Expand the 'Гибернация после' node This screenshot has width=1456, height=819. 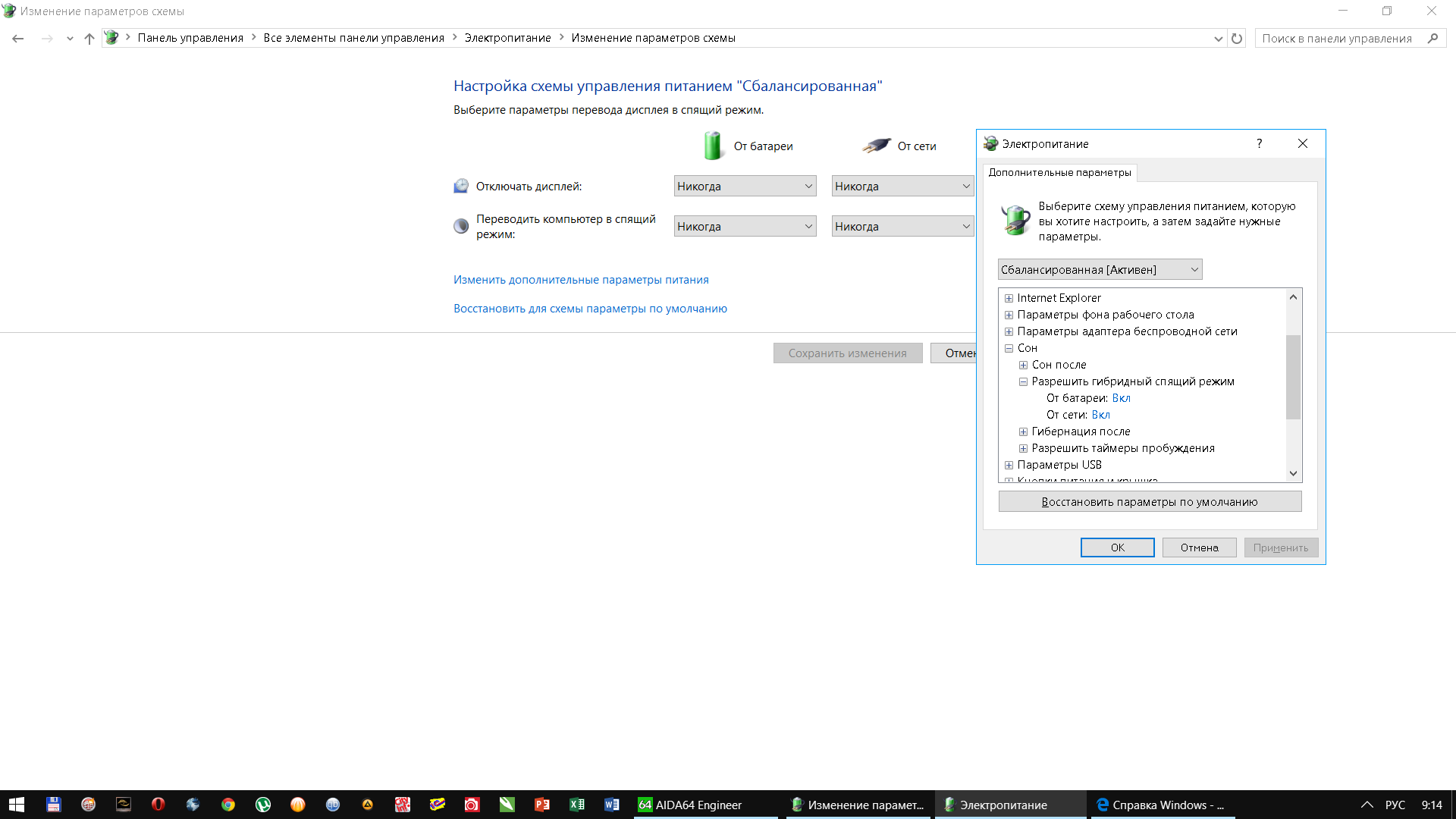coord(1023,431)
